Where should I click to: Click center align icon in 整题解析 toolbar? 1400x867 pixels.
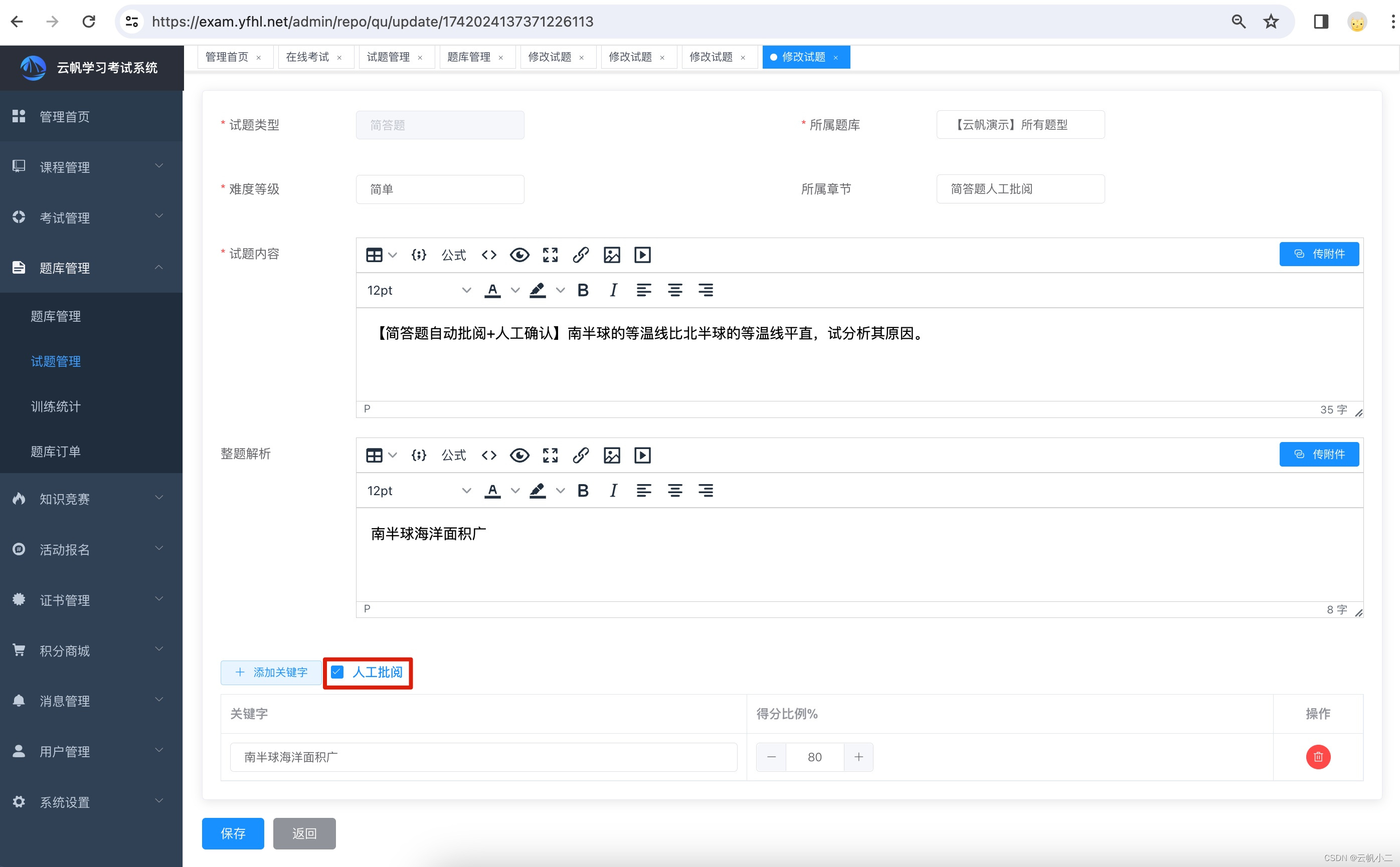pos(675,491)
